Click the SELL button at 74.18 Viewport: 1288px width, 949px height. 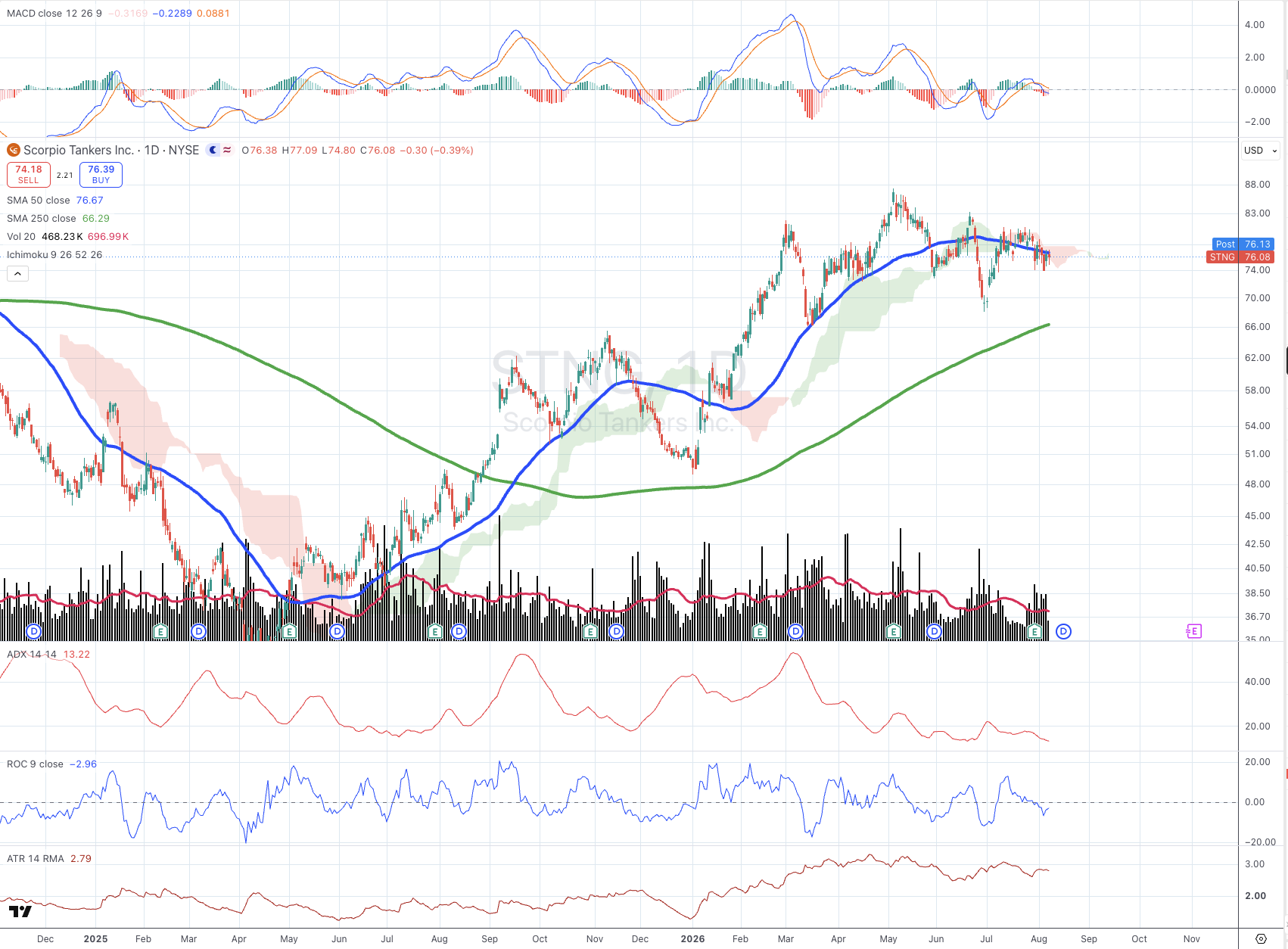click(x=29, y=175)
